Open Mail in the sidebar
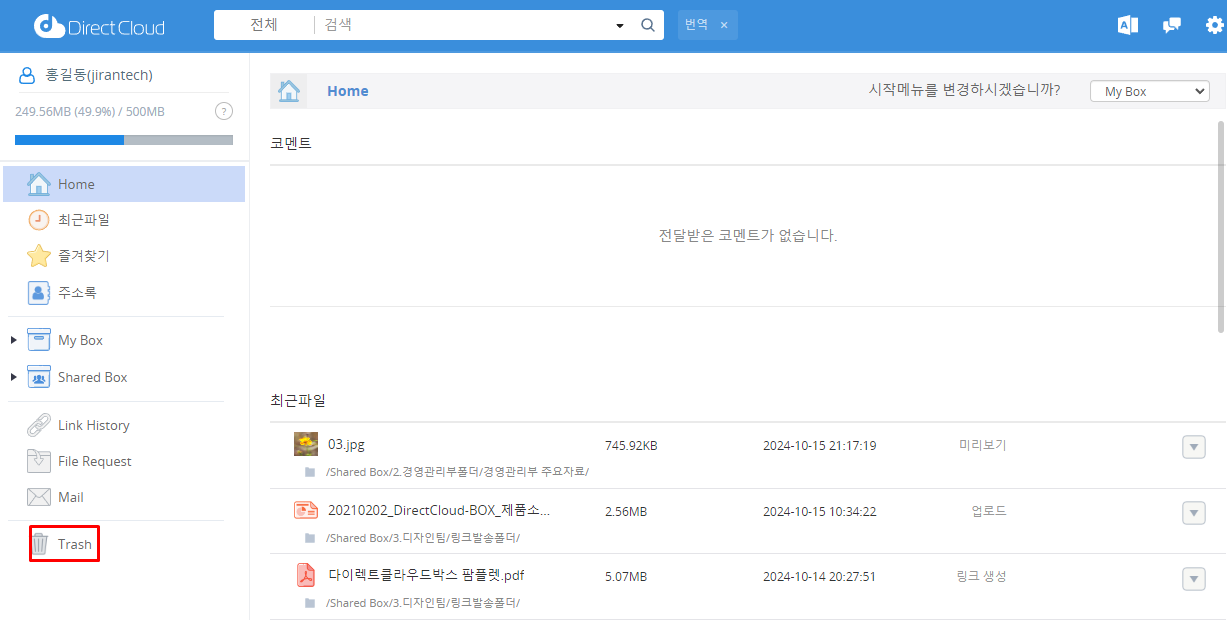The height and width of the screenshot is (620, 1227). (x=70, y=497)
